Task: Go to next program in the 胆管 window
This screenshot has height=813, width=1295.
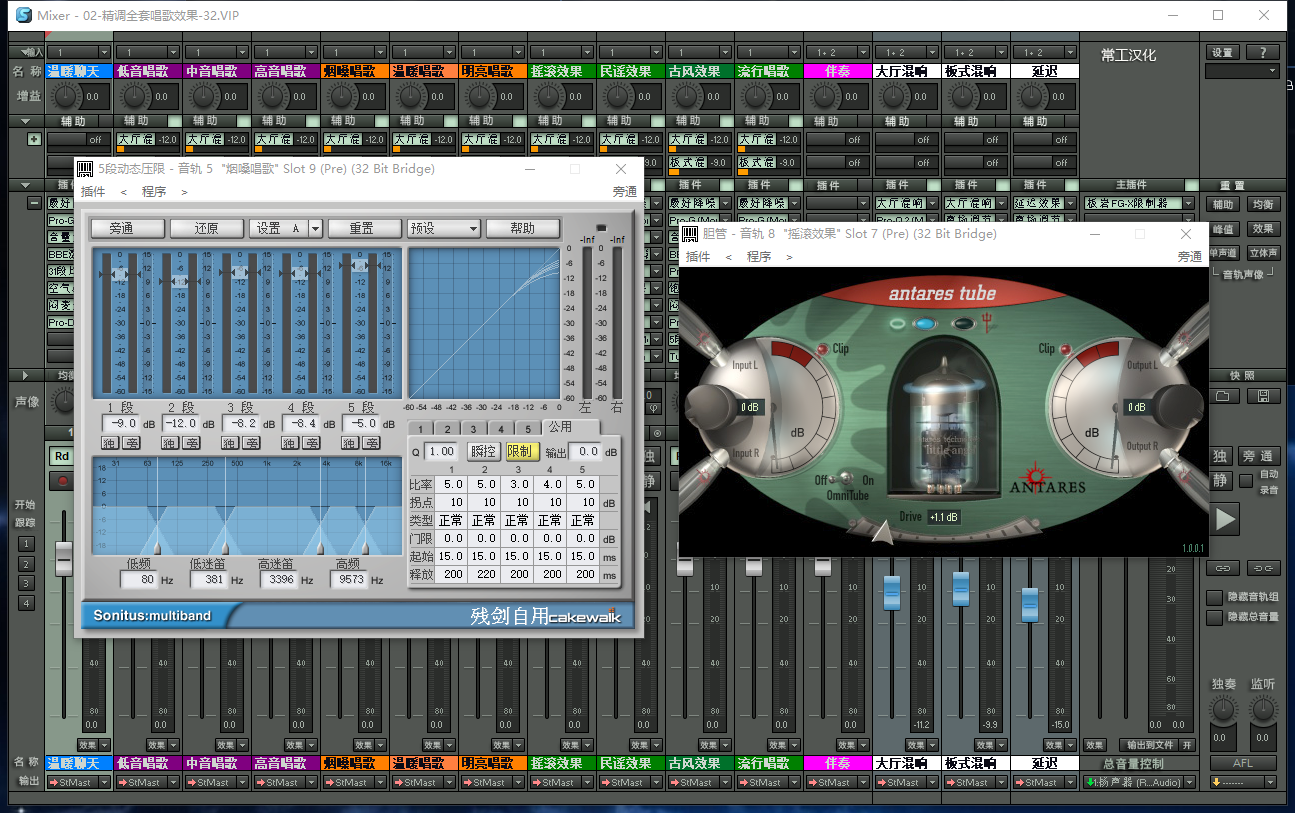Action: click(x=789, y=257)
